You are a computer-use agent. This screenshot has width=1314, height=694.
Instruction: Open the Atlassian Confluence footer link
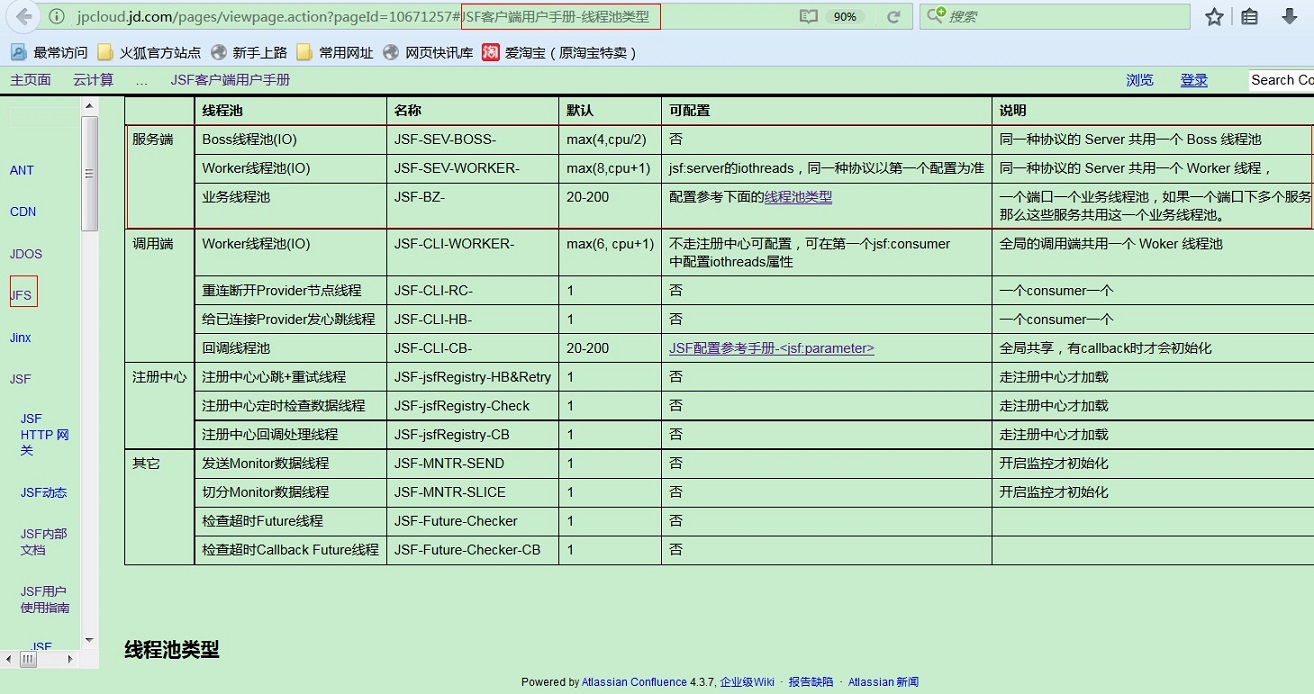(634, 682)
